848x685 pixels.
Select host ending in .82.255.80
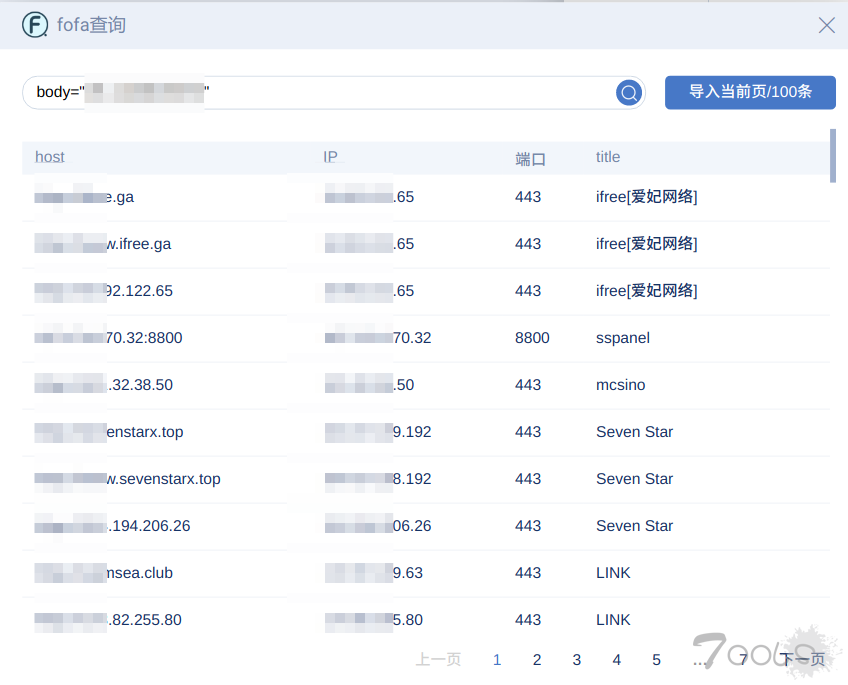[x=108, y=620]
